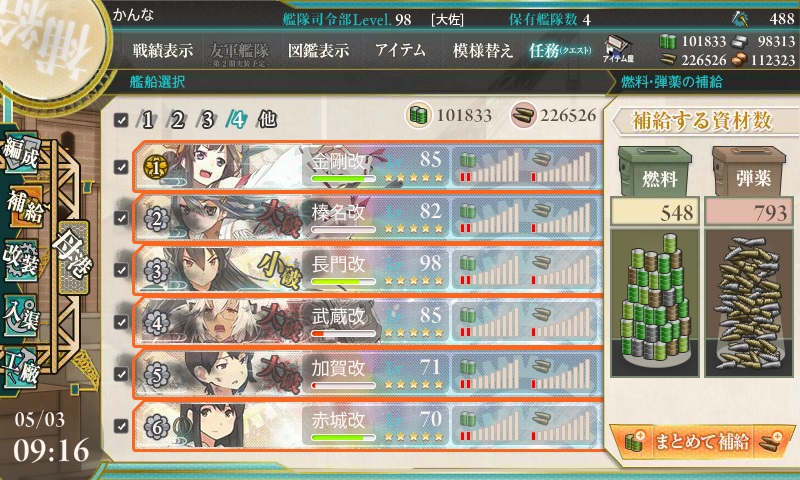Screen dimensions: 800x480
Task: Open the アイテム屋 item shop icon
Action: 618,50
